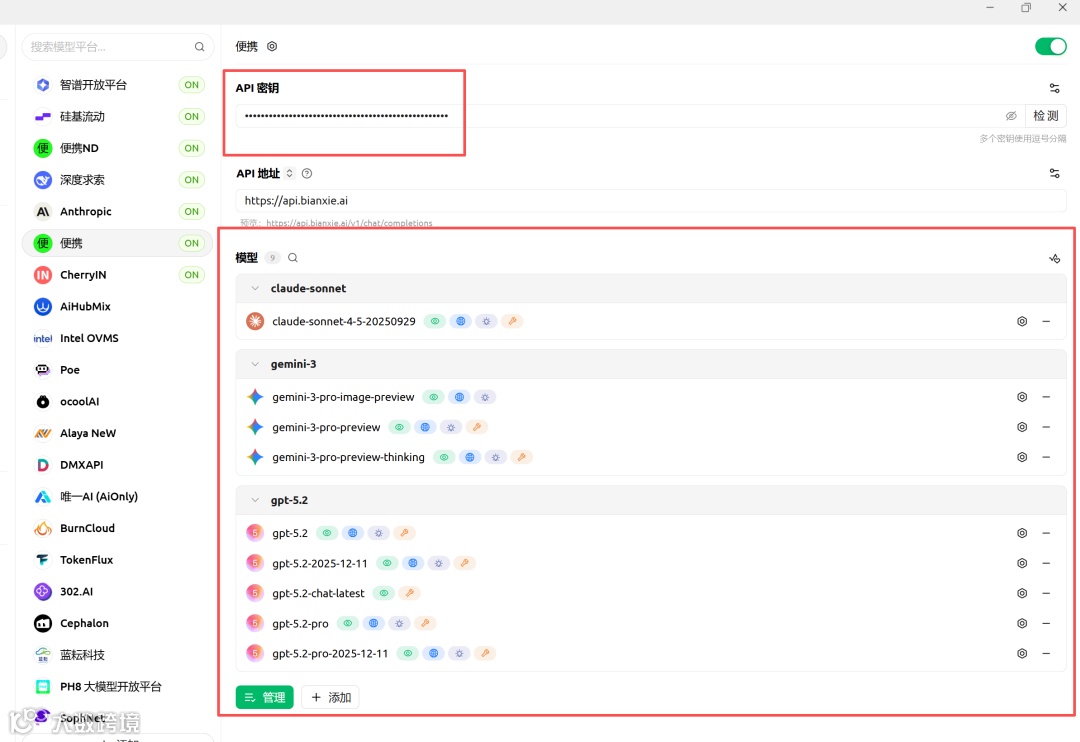
Task: Click search magnifier in provider search box
Action: pyautogui.click(x=200, y=47)
